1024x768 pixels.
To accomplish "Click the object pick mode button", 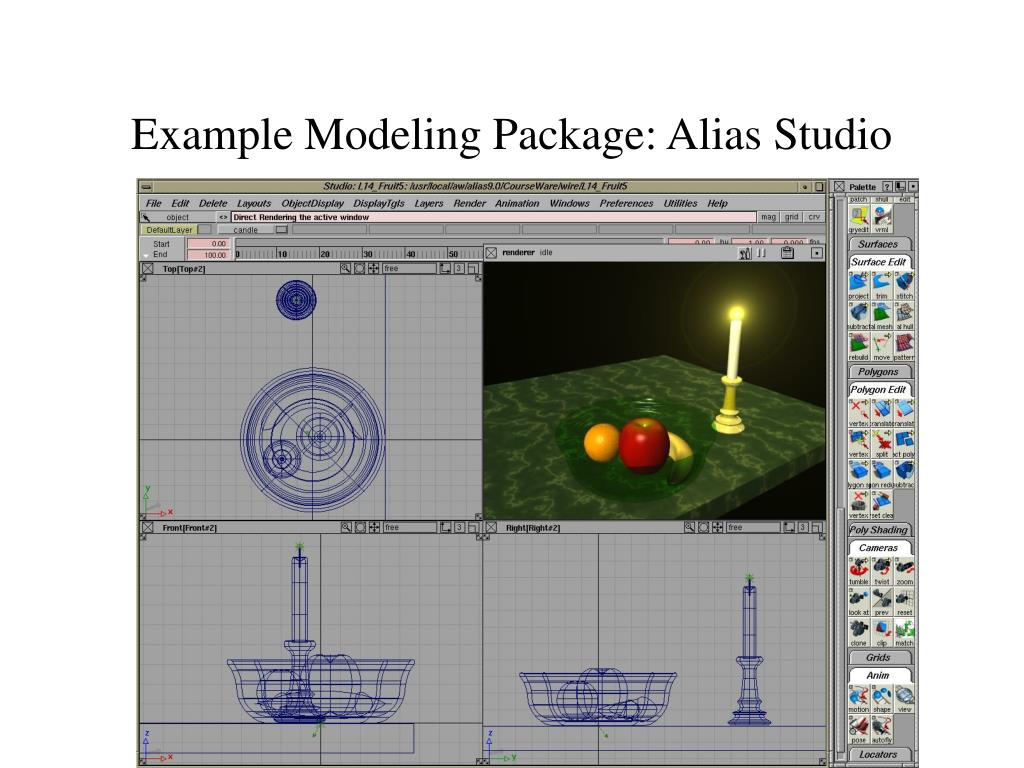I will tap(177, 217).
